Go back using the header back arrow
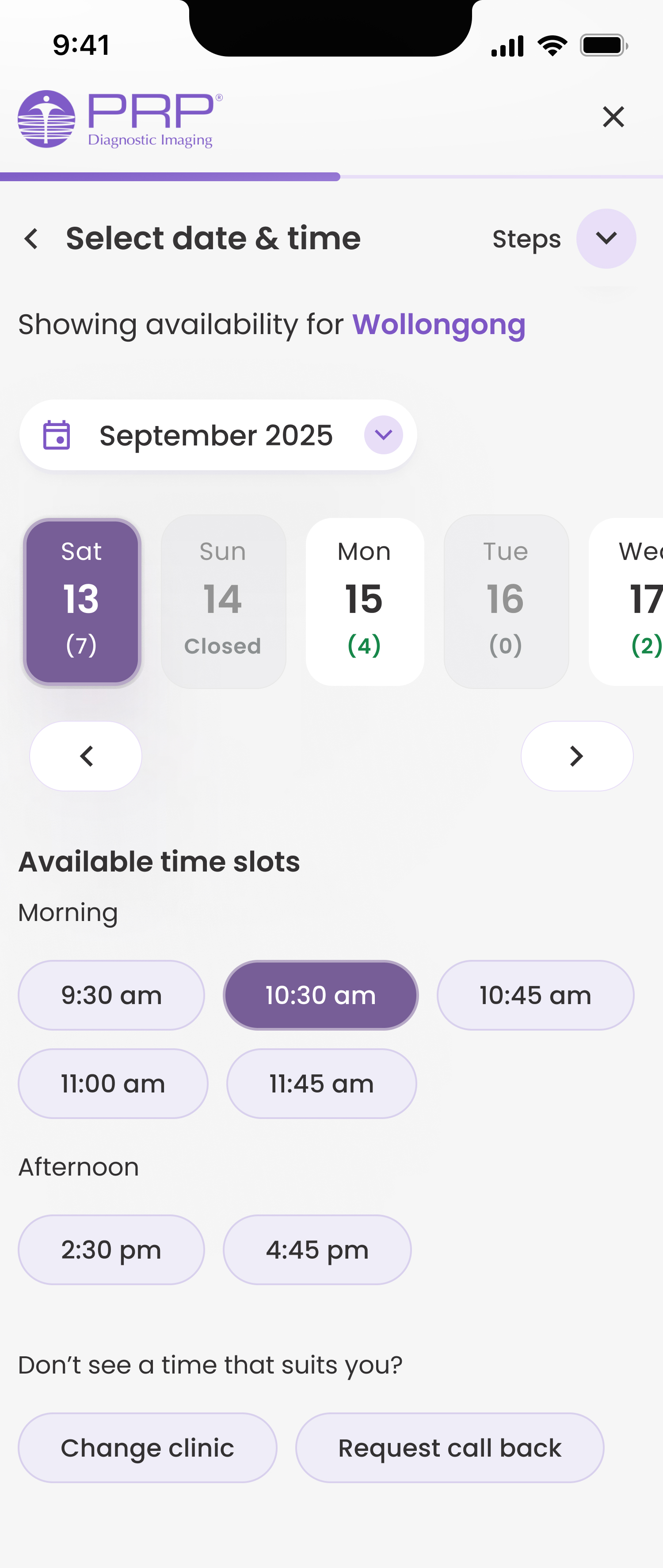Image resolution: width=663 pixels, height=1568 pixels. point(32,239)
